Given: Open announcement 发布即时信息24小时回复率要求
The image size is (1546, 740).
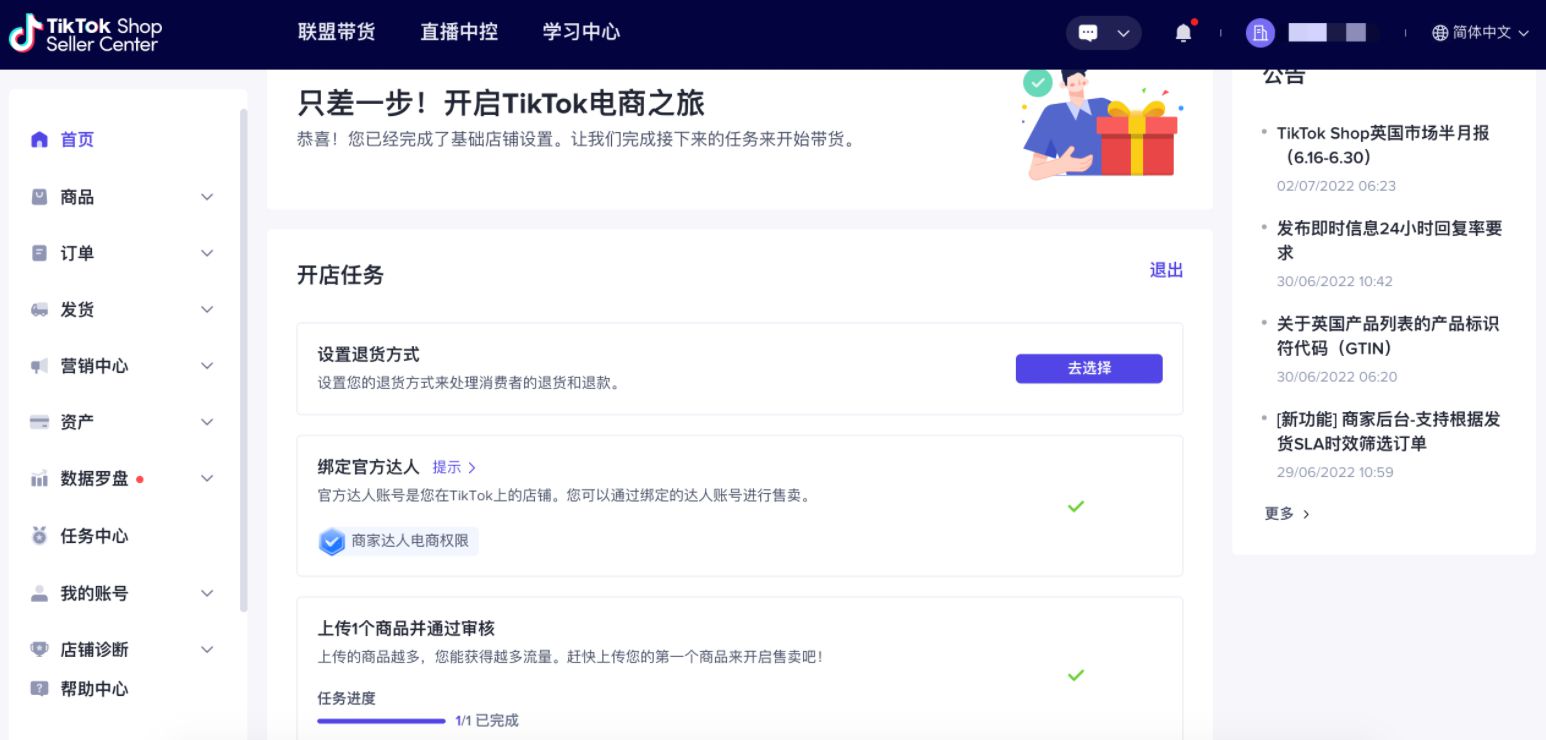Looking at the screenshot, I should tap(1389, 240).
